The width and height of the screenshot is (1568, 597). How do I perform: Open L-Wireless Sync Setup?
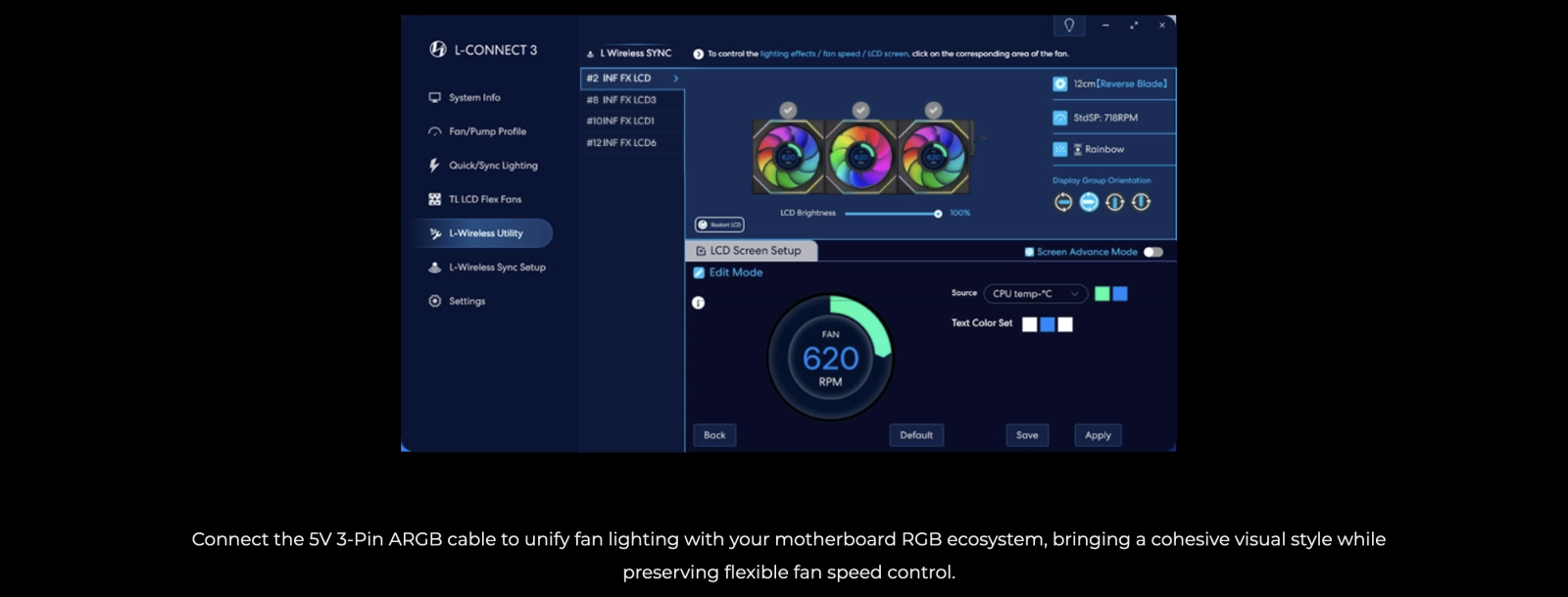click(x=487, y=267)
